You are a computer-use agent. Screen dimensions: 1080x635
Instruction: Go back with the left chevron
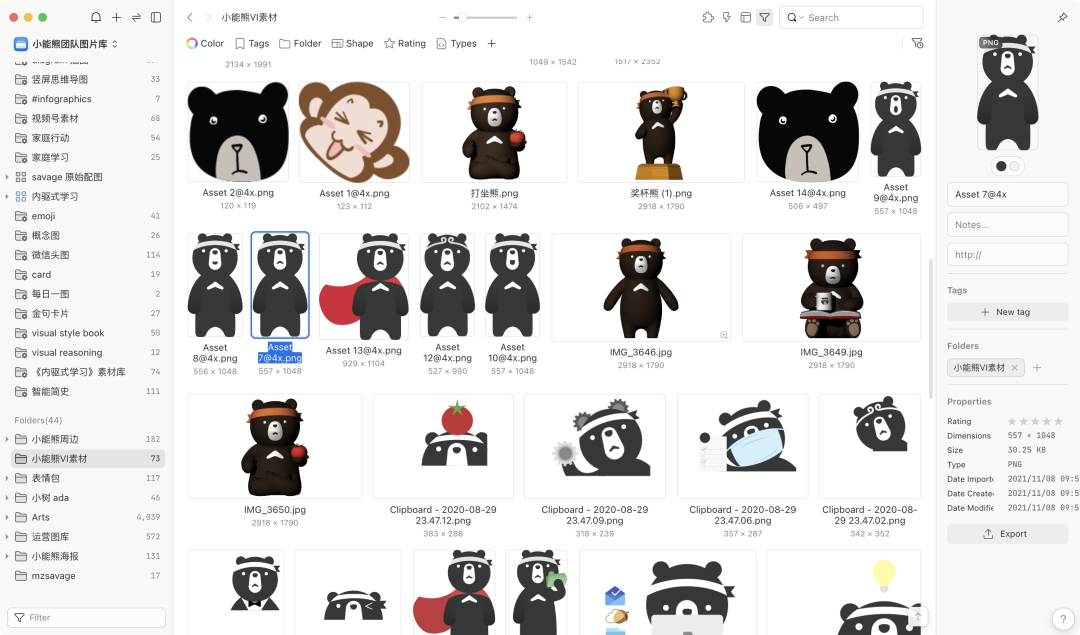190,17
